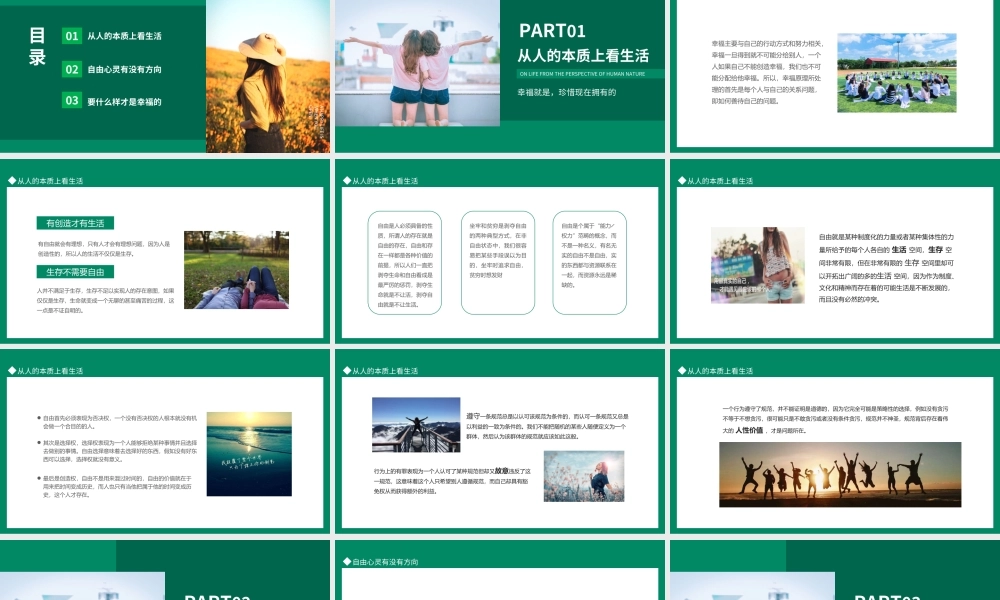Image resolution: width=1000 pixels, height=600 pixels.
Task: Click the header ◆自由心灵有没有方向
Action: coord(380,562)
